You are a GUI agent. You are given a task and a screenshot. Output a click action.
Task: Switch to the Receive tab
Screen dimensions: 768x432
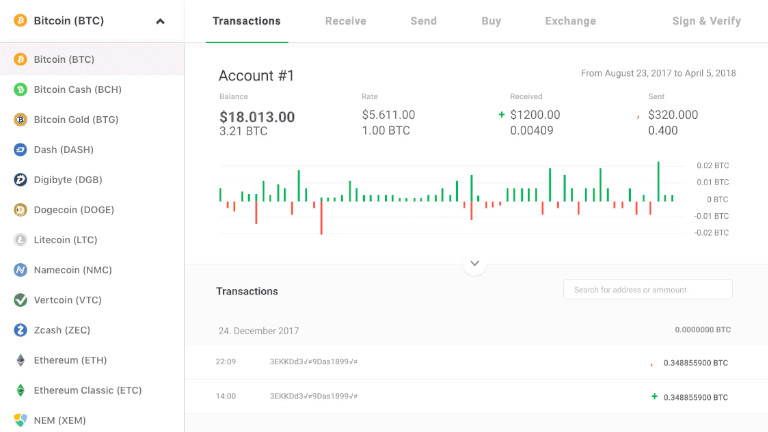(345, 21)
